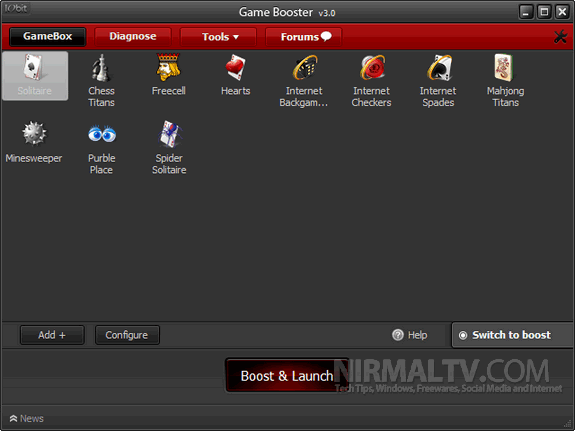The image size is (575, 431).
Task: Click the Add + button
Action: pos(52,335)
